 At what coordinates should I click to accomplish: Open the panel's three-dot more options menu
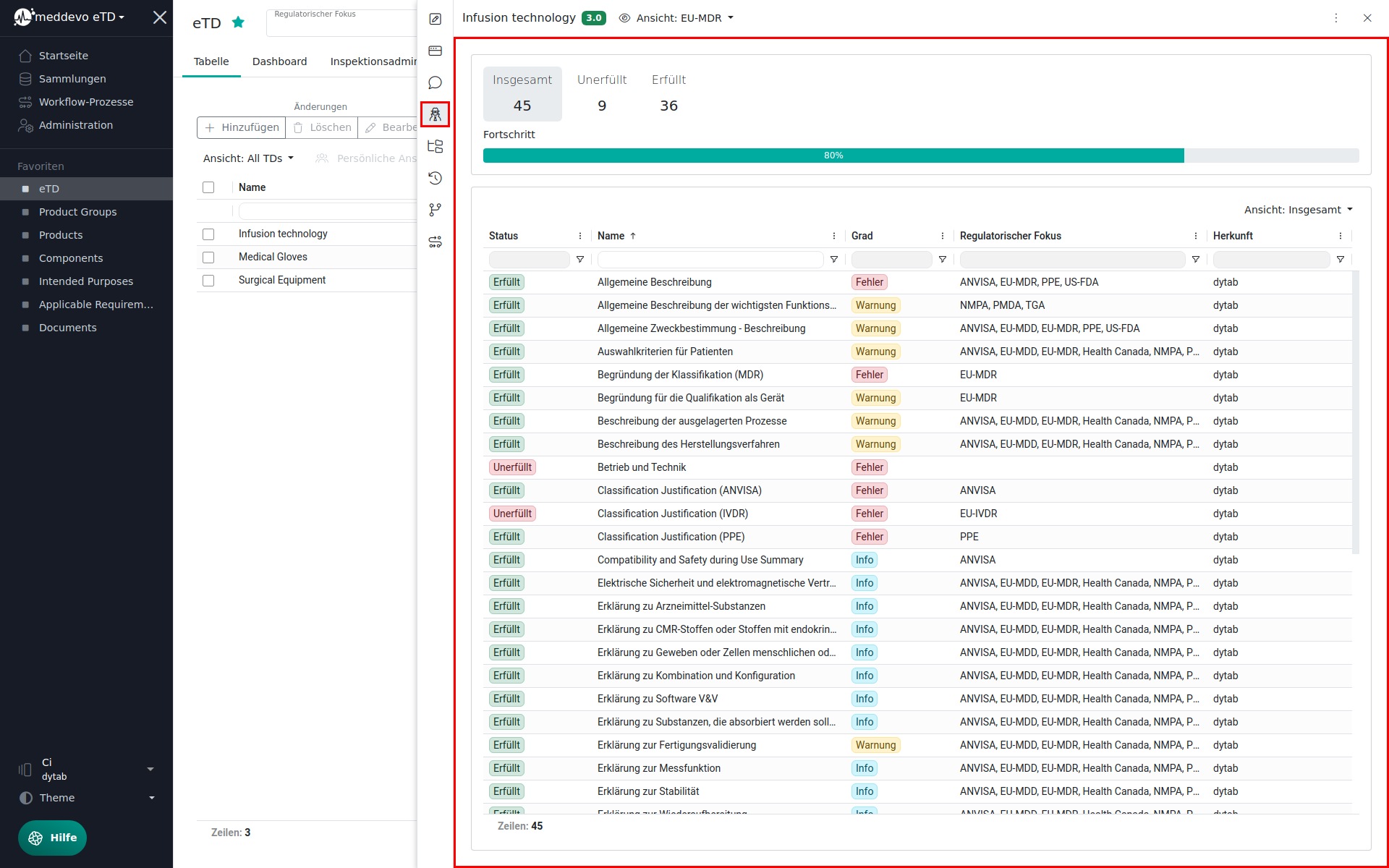pos(1336,18)
